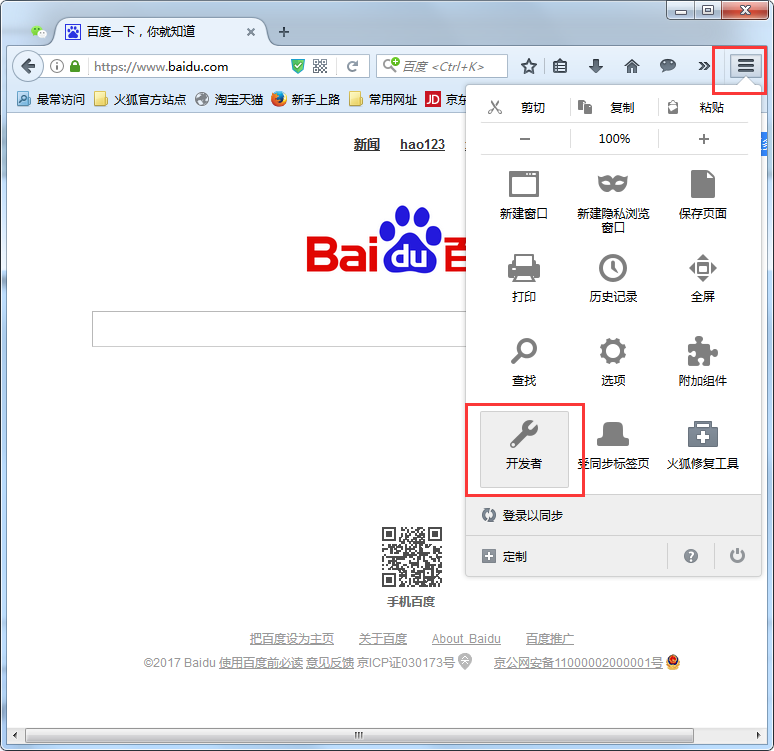Image resolution: width=774 pixels, height=751 pixels.
Task: Click the Developer wrench icon
Action: coord(524,433)
